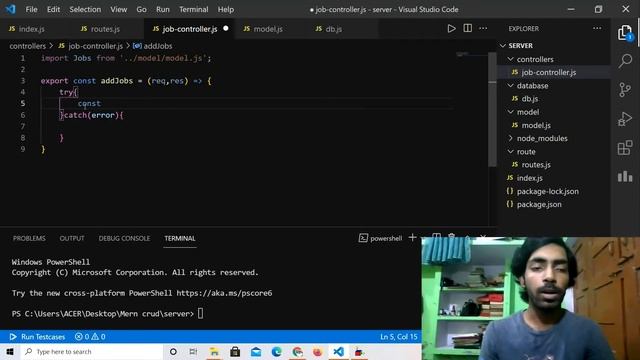Image resolution: width=640 pixels, height=360 pixels.
Task: Open job-controller.js in the Explorer tree
Action: click(x=549, y=72)
